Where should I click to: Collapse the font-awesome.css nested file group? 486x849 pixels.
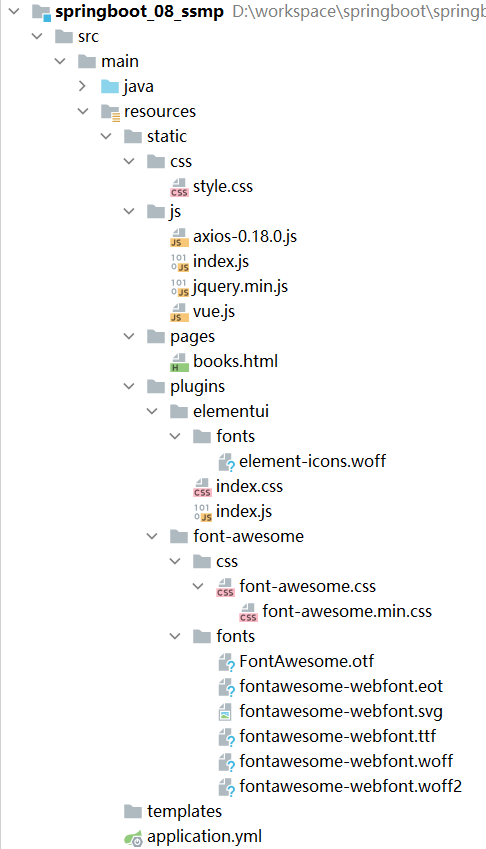[198, 586]
